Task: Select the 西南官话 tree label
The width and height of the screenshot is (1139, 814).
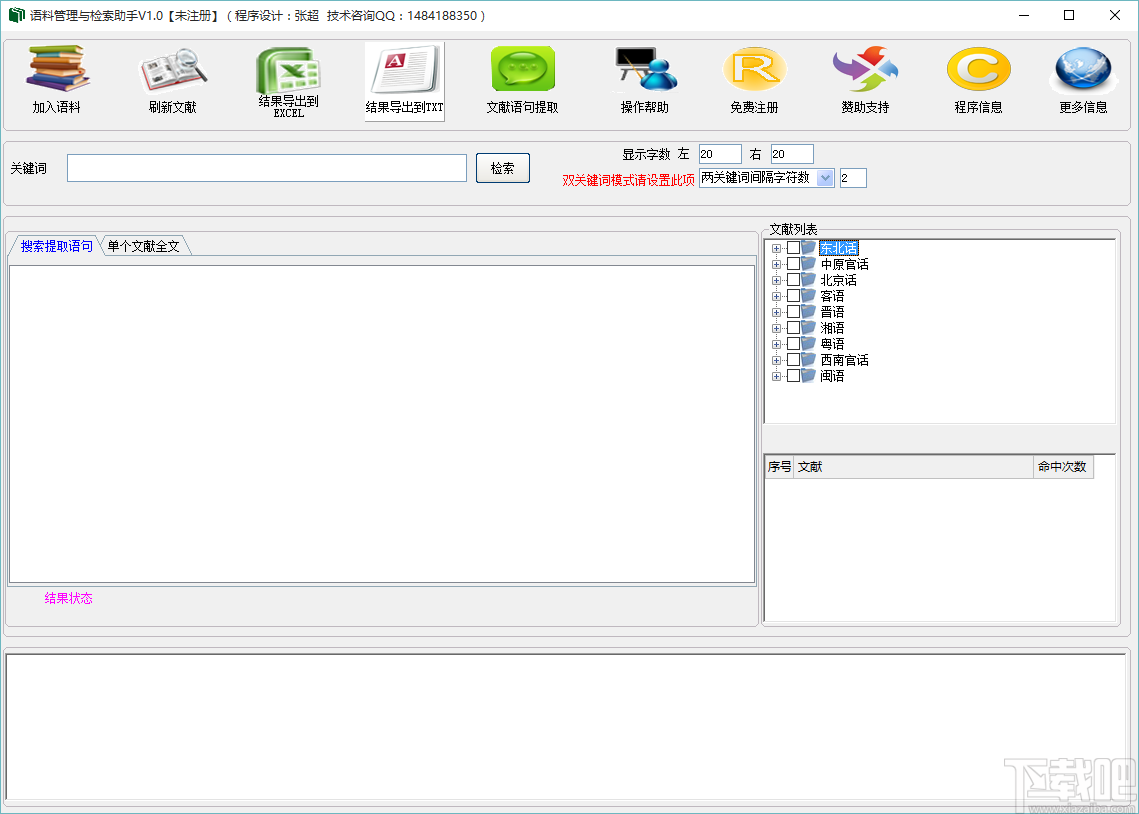Action: coord(844,360)
